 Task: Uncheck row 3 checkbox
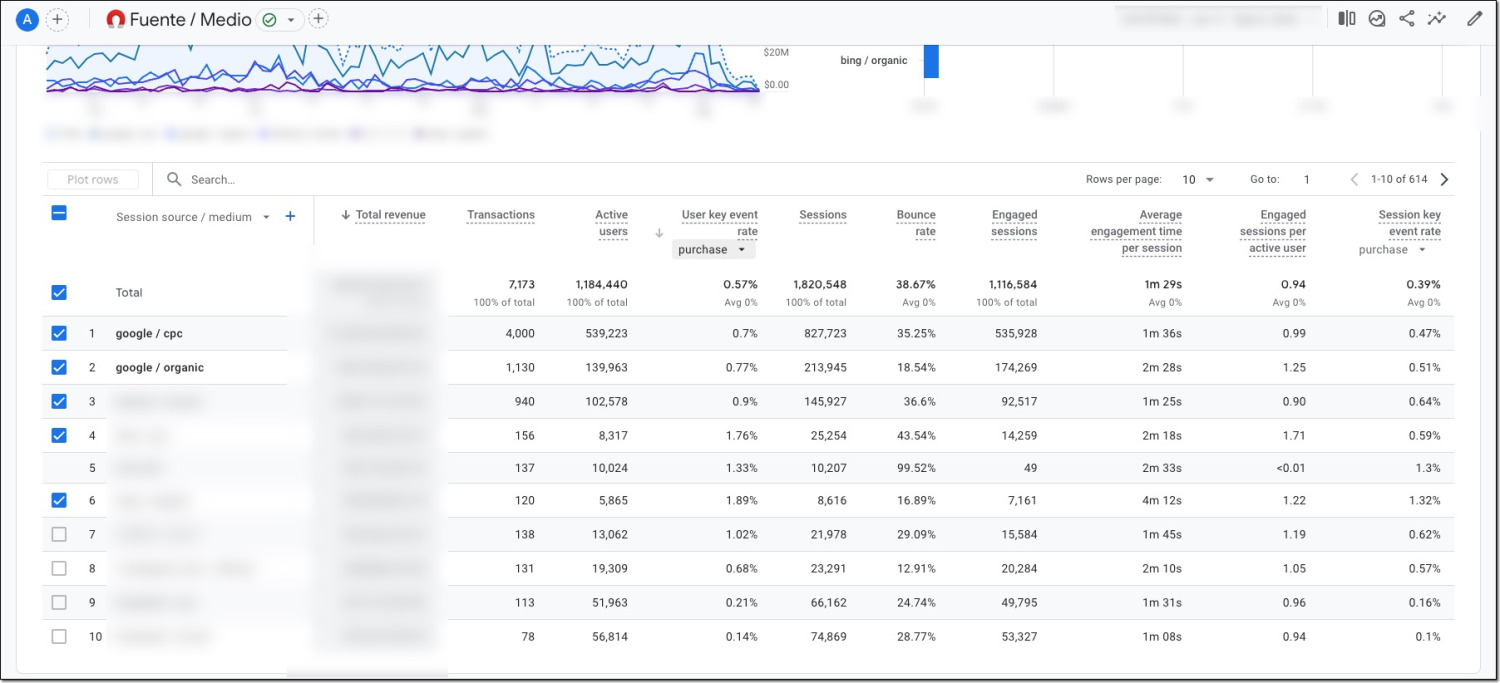[59, 401]
